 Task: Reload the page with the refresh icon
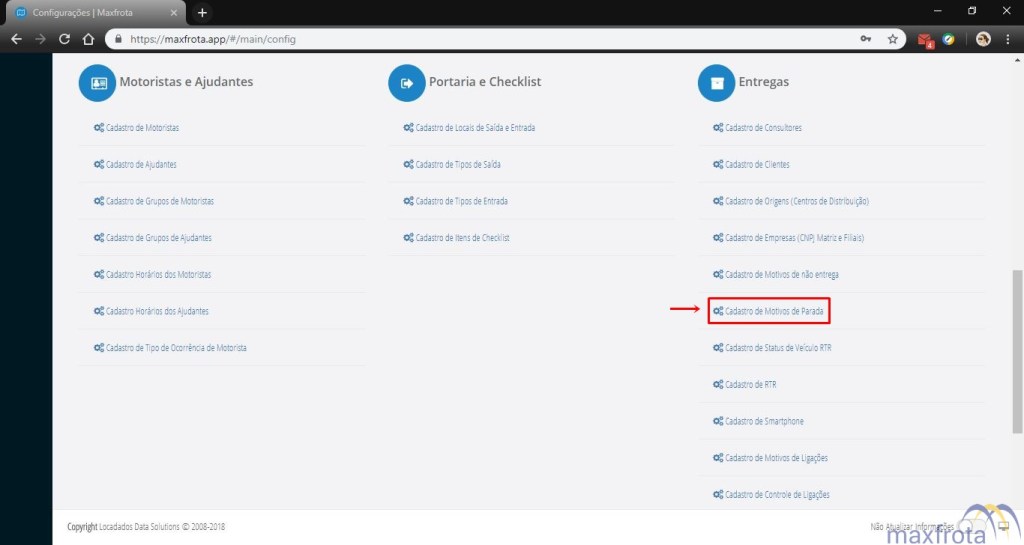pyautogui.click(x=65, y=40)
